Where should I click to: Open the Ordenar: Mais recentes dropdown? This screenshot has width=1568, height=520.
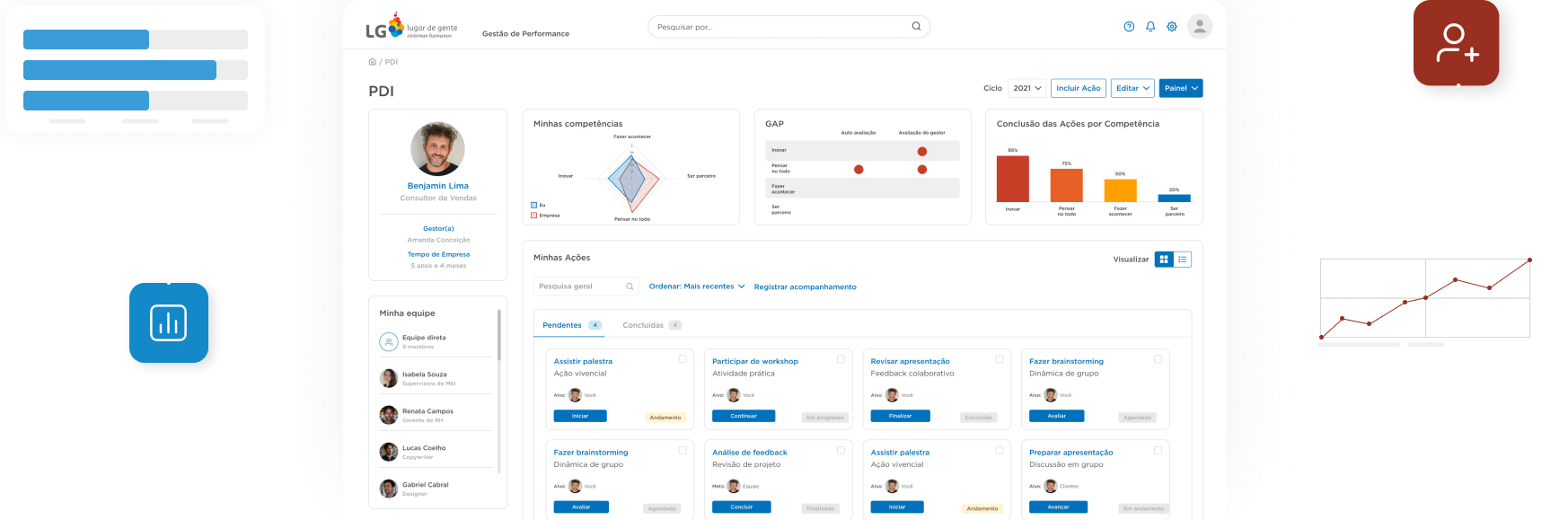pos(697,286)
